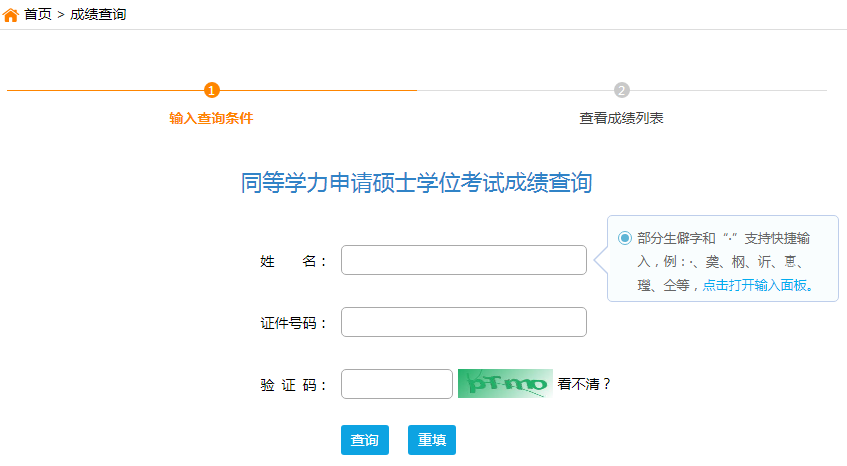
Task: Open the 点击打开输入面板 link
Action: [757, 285]
